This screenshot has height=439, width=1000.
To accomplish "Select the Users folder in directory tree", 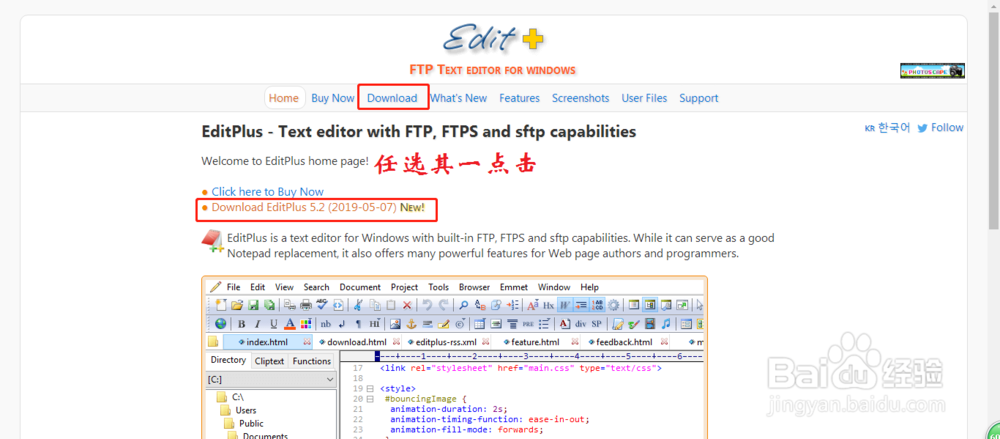I will point(238,410).
